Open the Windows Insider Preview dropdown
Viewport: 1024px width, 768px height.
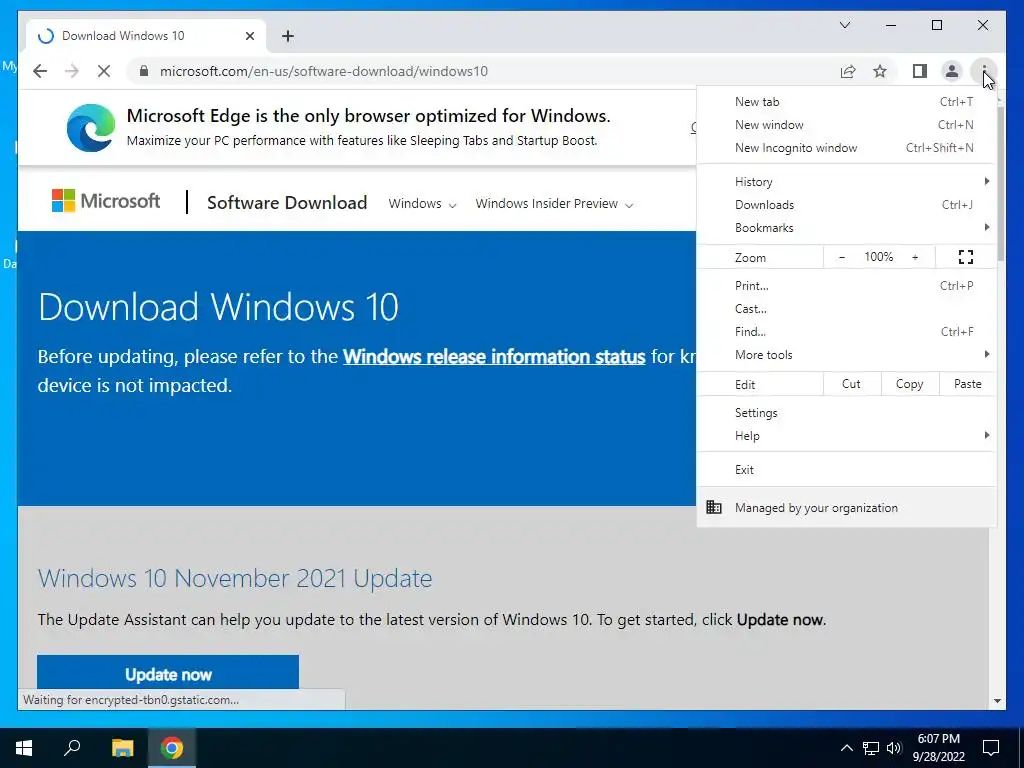point(554,204)
